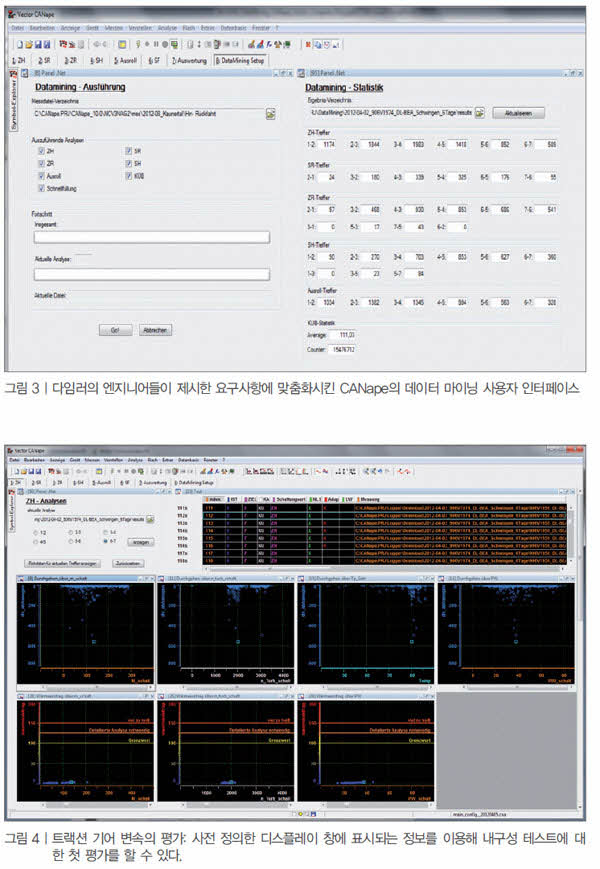Click round Record icon next to Pause
The image size is (600, 869).
click(x=165, y=44)
